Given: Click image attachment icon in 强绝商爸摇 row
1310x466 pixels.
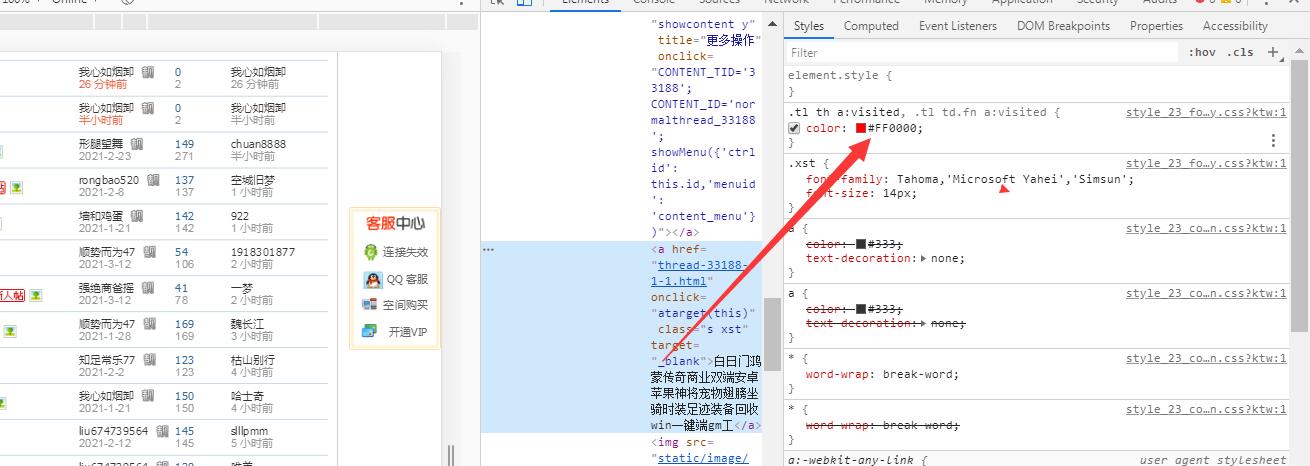Looking at the screenshot, I should (36, 295).
